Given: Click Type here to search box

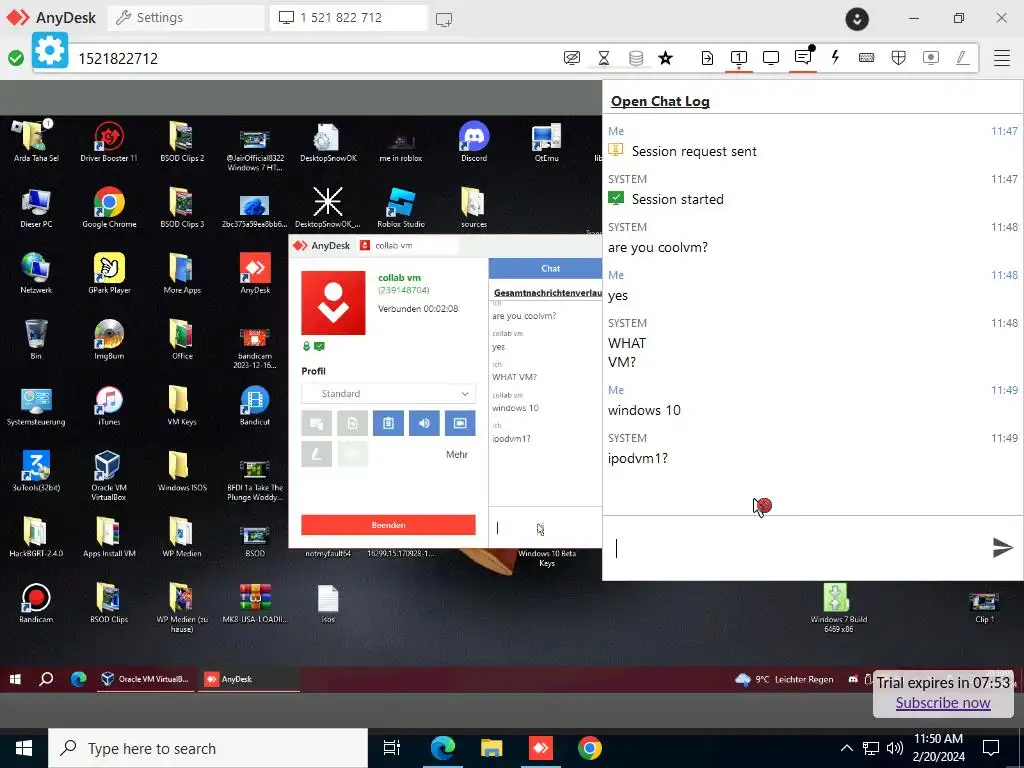Looking at the screenshot, I should 208,748.
